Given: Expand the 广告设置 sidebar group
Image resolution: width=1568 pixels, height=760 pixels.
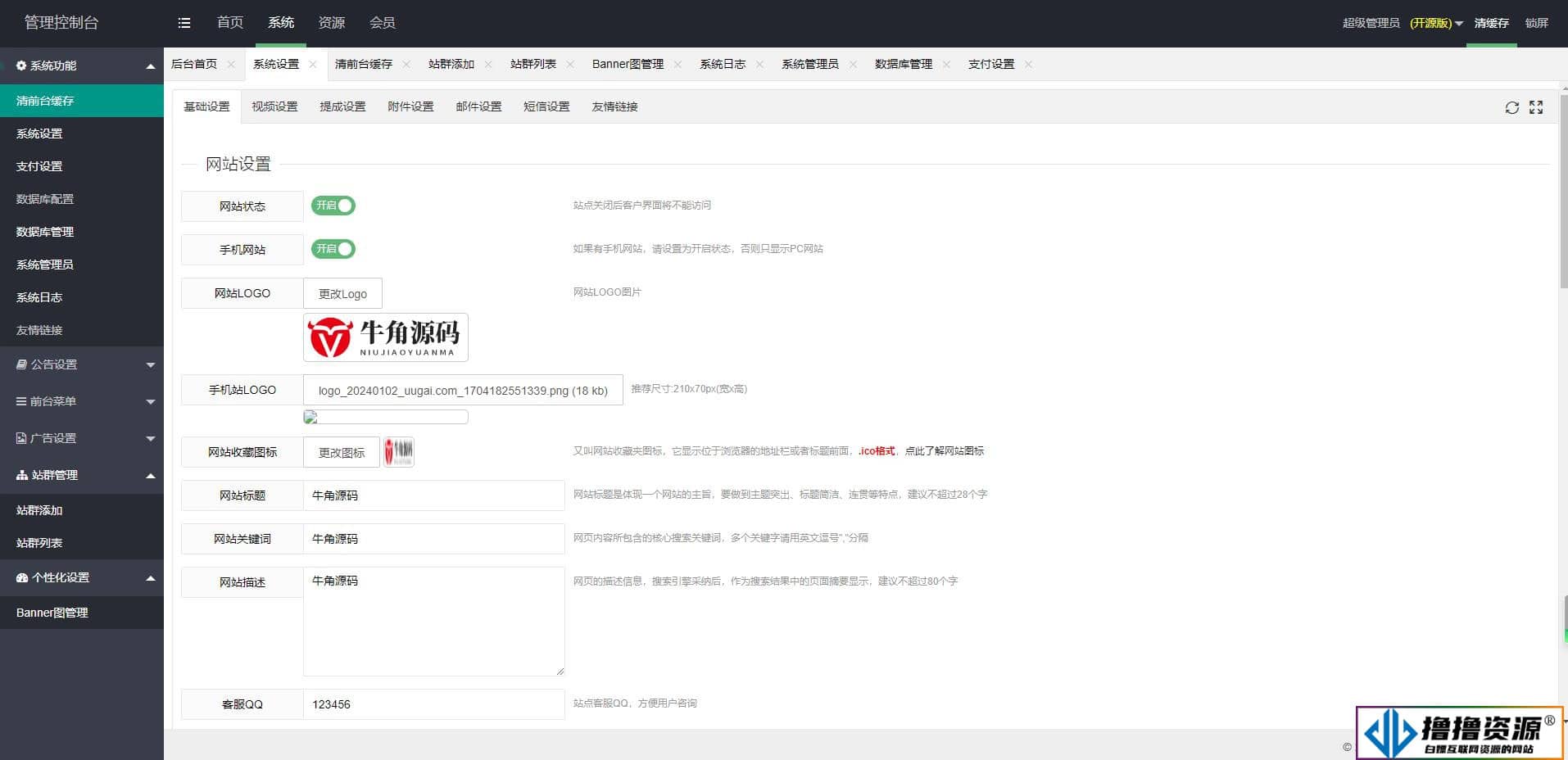Looking at the screenshot, I should 82,438.
